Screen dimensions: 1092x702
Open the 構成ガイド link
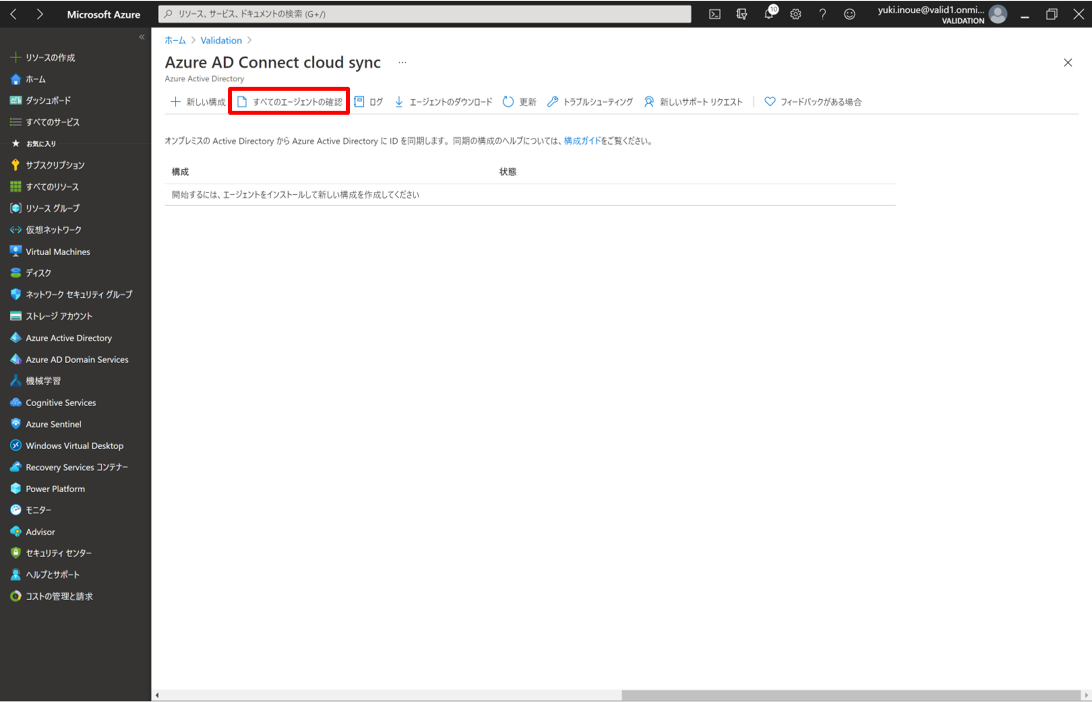pos(582,141)
